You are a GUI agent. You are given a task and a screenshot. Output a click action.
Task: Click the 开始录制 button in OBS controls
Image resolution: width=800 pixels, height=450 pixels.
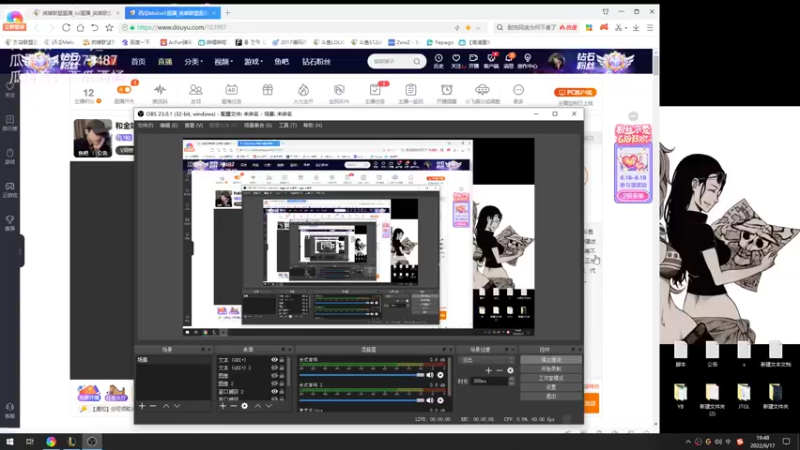click(551, 369)
